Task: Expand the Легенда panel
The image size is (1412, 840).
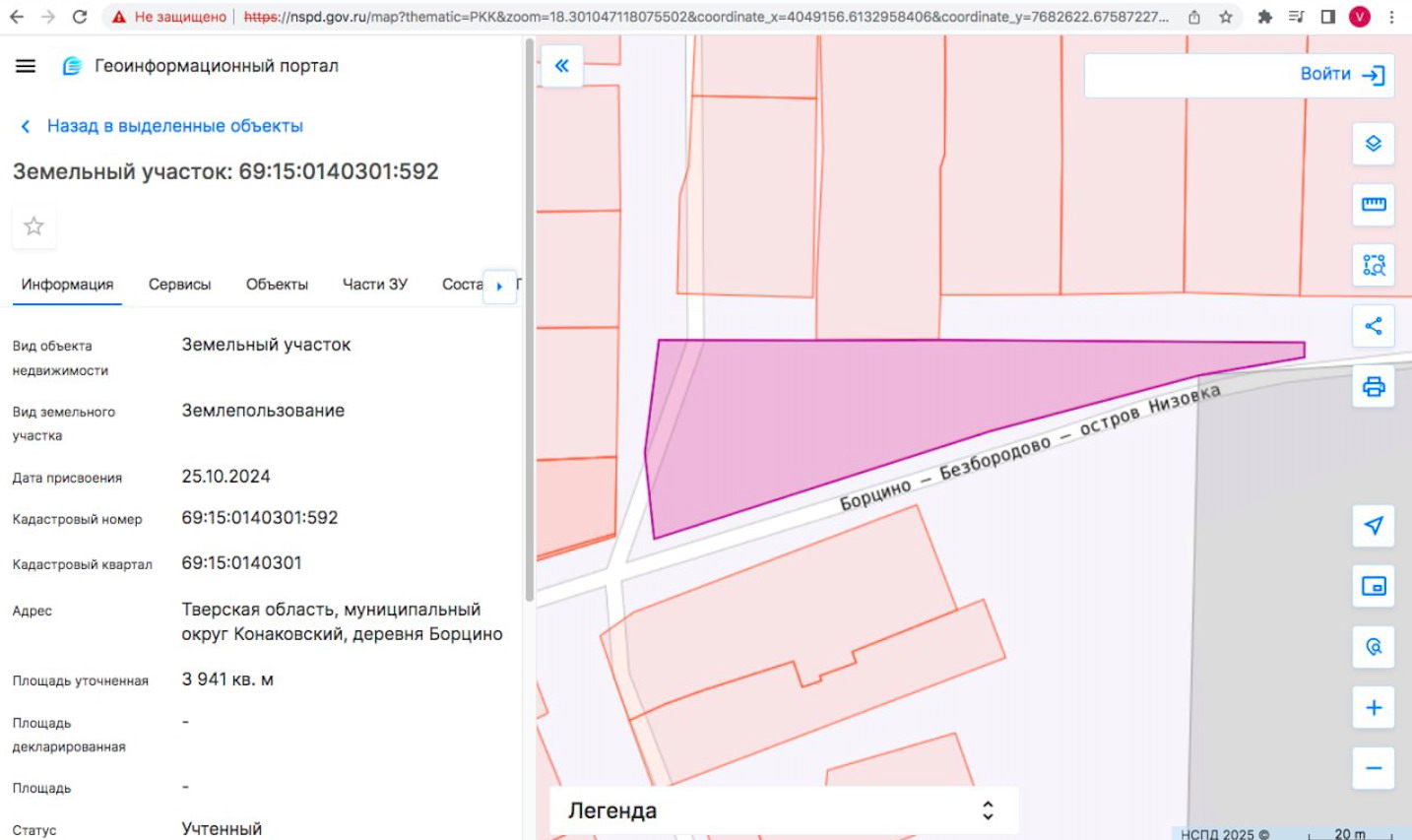Action: (988, 810)
